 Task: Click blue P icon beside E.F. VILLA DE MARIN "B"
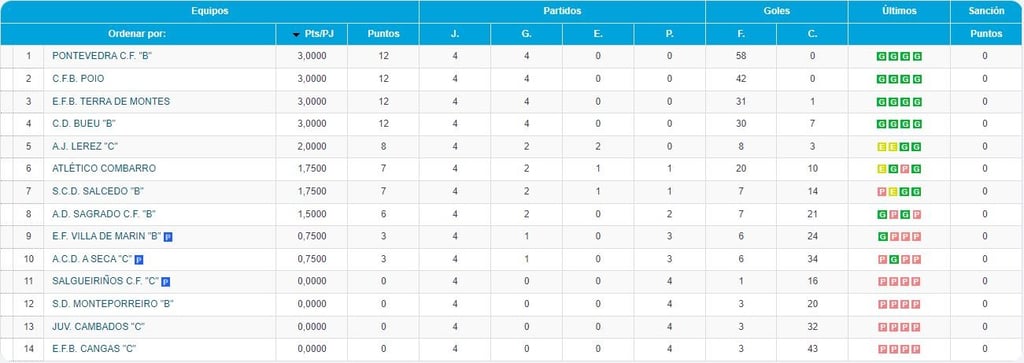click(168, 236)
